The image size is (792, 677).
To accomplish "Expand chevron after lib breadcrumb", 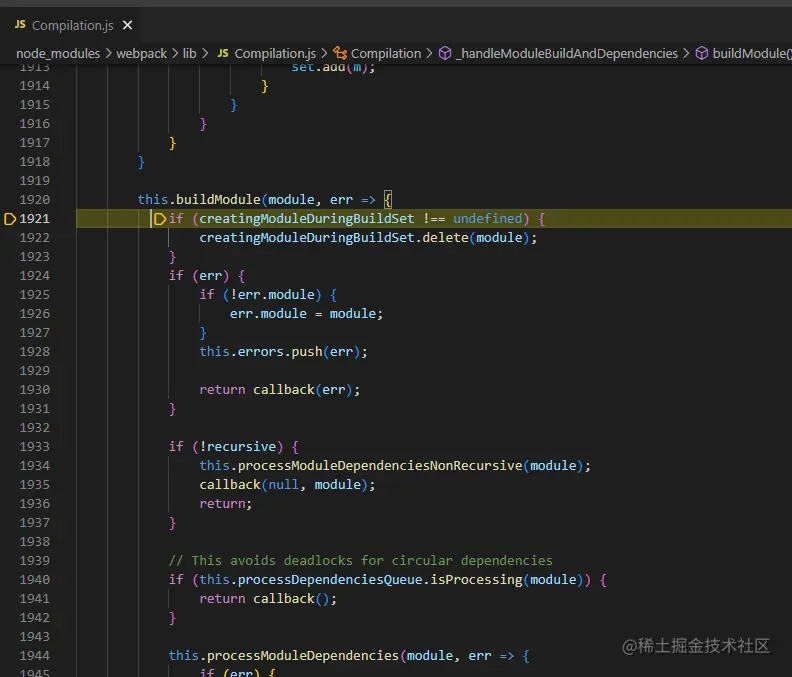I will pyautogui.click(x=205, y=53).
